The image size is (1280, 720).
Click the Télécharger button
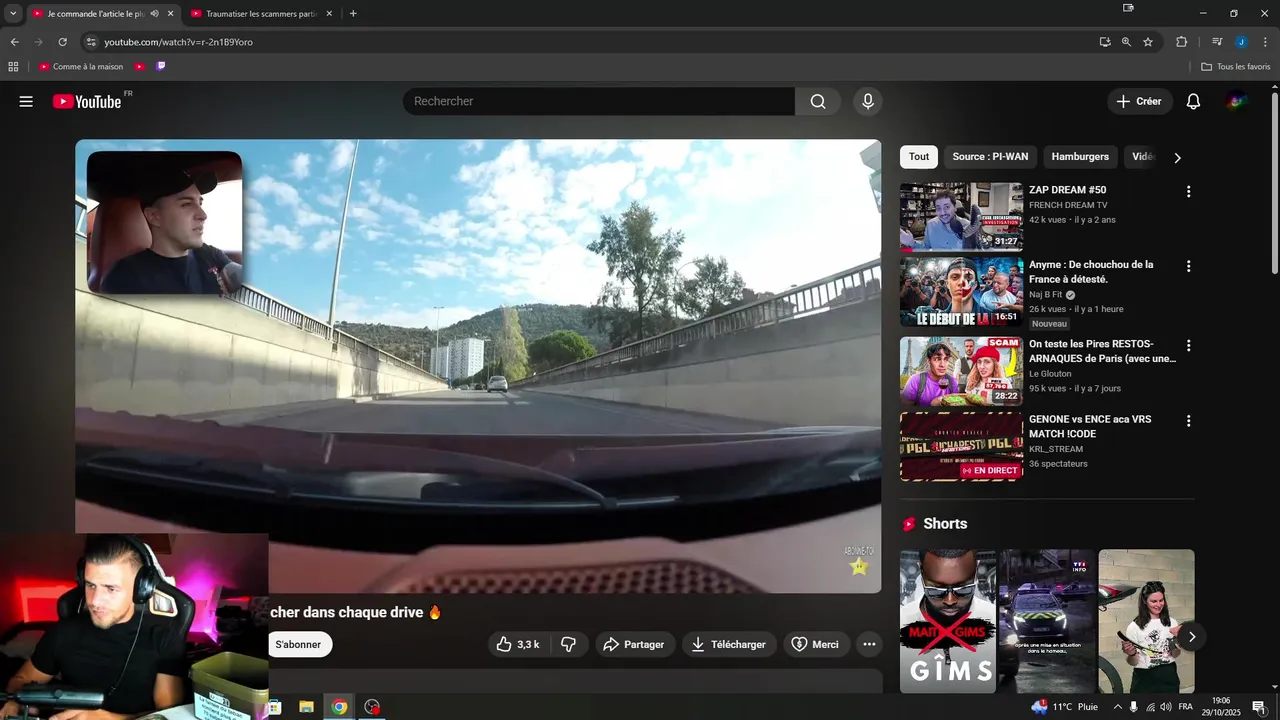[729, 644]
